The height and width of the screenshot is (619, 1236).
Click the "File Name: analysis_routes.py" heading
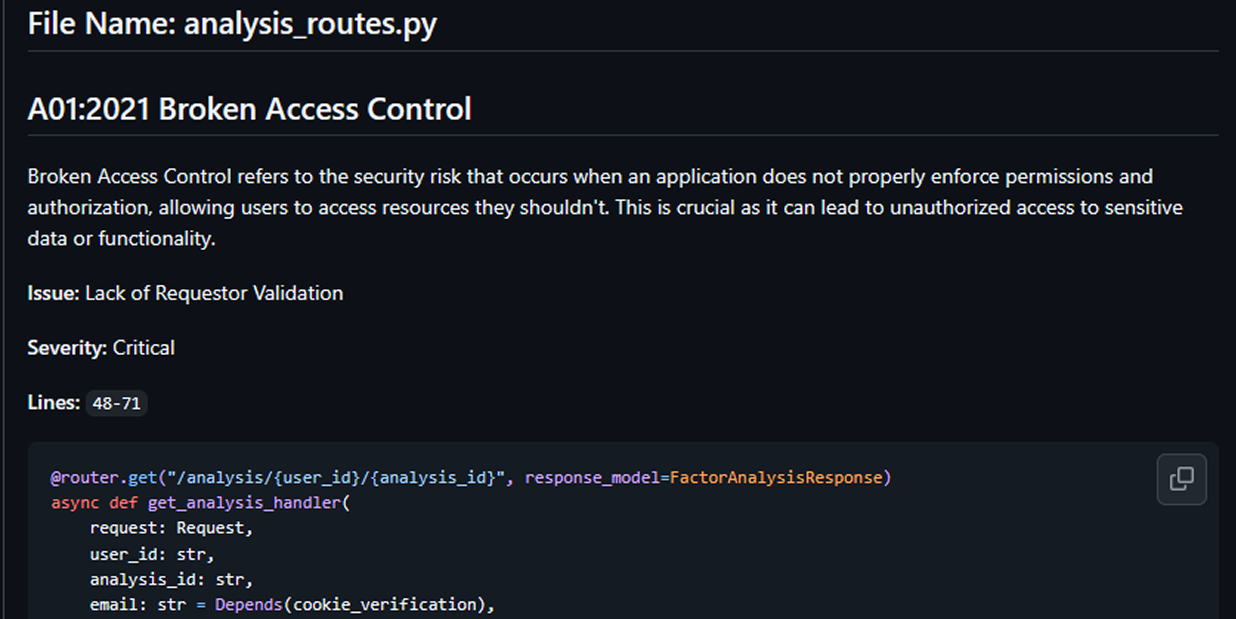pyautogui.click(x=232, y=24)
